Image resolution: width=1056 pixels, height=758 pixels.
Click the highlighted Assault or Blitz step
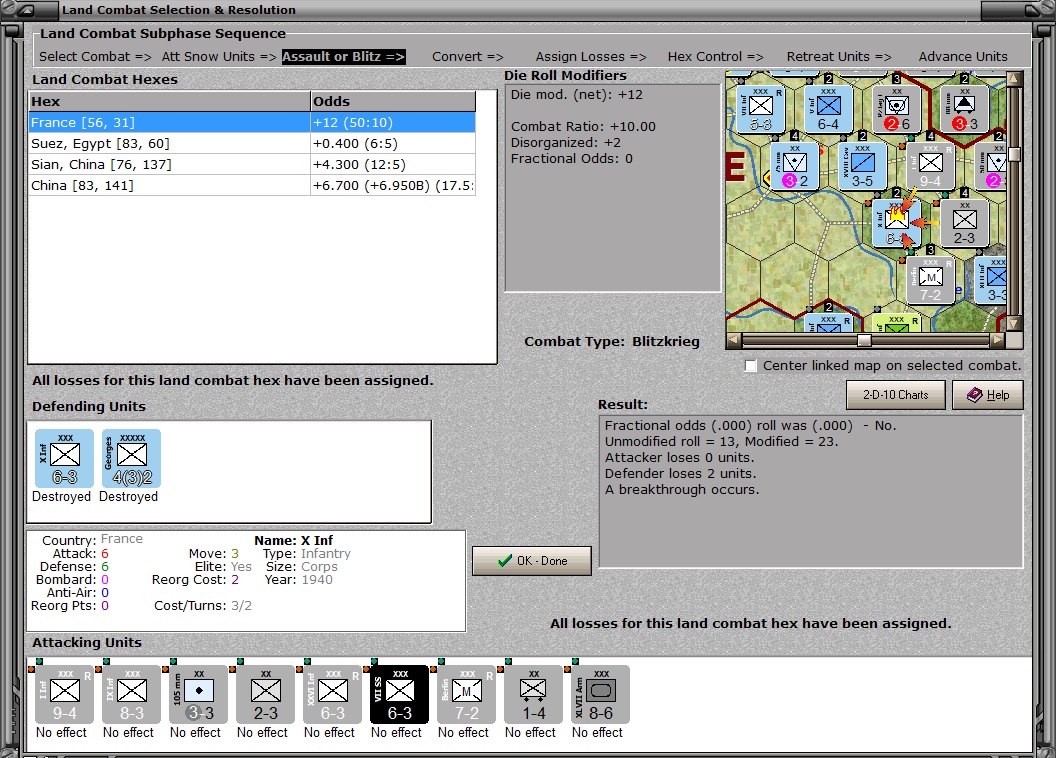tap(343, 57)
